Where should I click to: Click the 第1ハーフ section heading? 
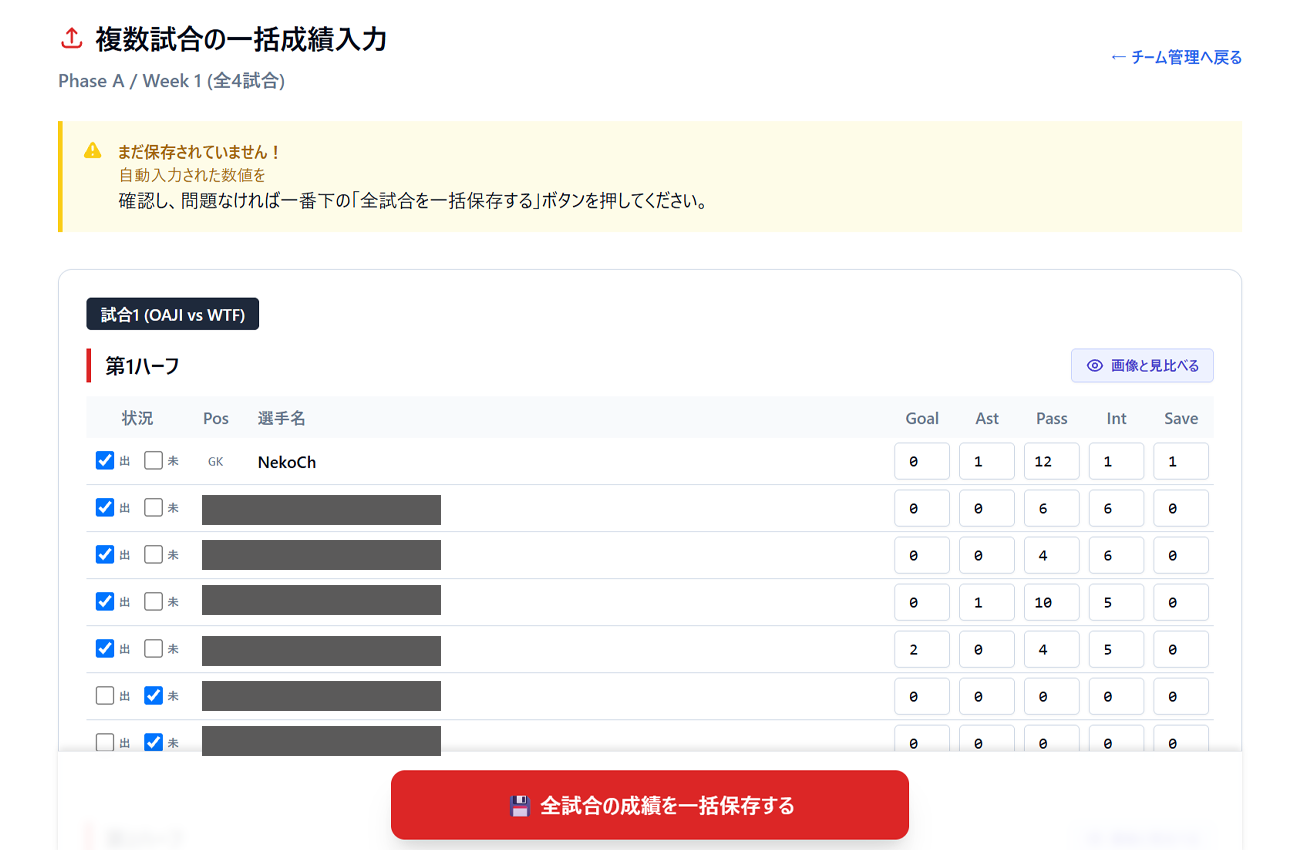click(x=143, y=366)
